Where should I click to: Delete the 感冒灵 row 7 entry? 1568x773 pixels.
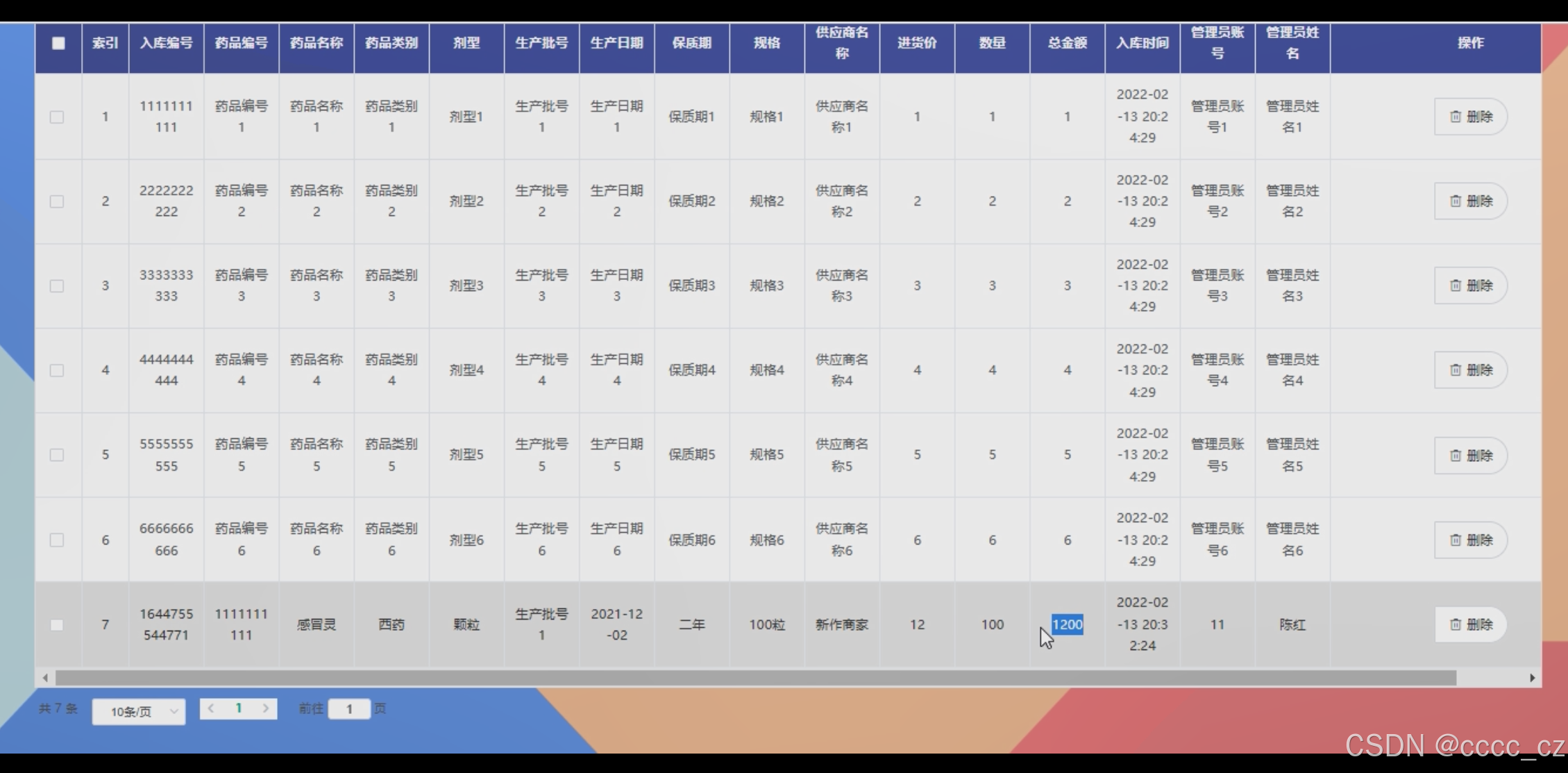1470,624
